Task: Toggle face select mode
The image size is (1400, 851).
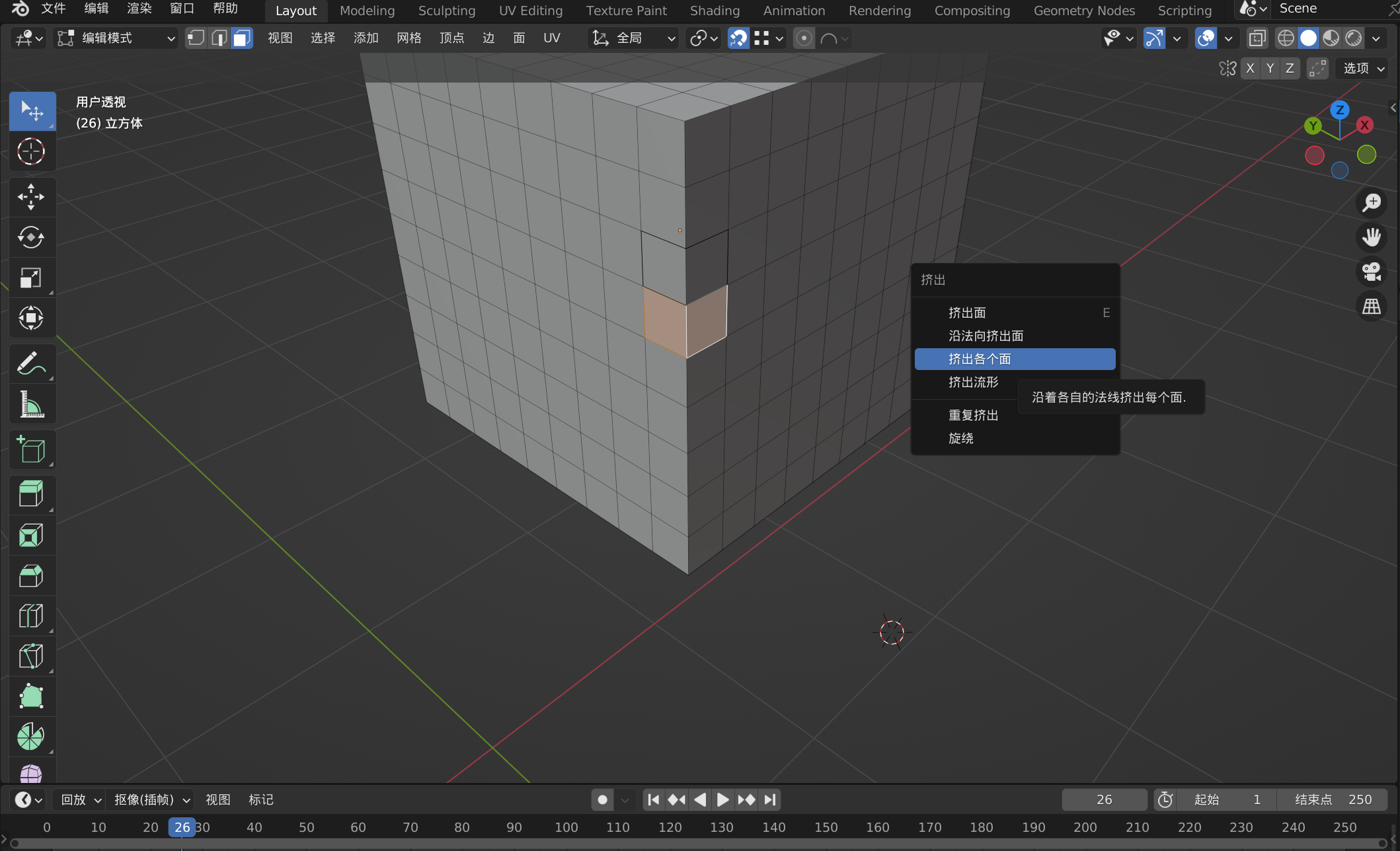Action: pos(241,38)
